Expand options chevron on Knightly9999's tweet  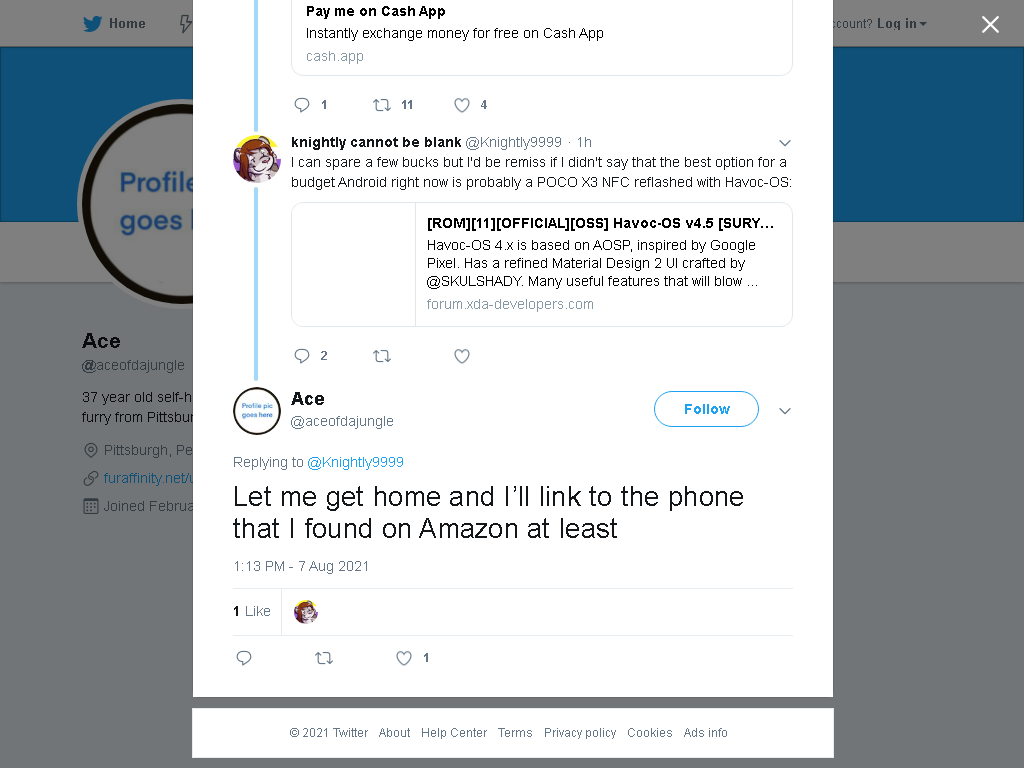[785, 143]
